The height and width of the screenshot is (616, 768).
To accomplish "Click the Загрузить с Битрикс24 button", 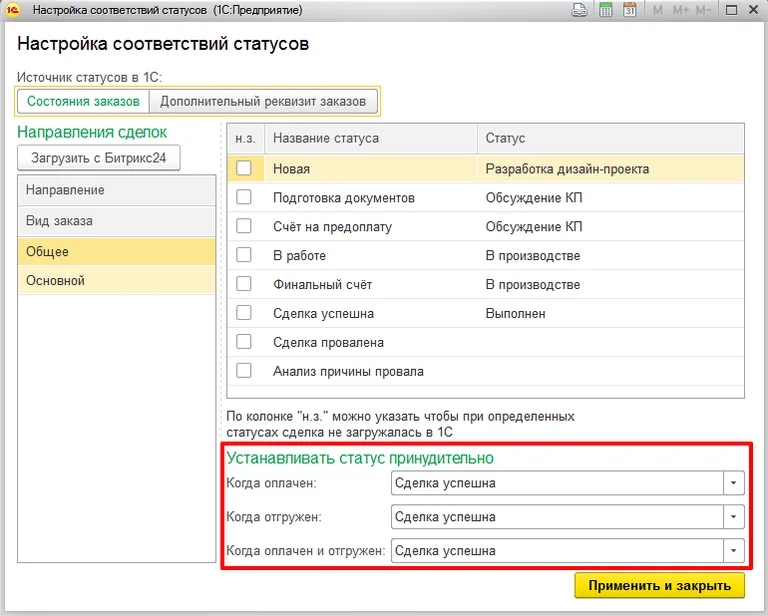I will (99, 158).
